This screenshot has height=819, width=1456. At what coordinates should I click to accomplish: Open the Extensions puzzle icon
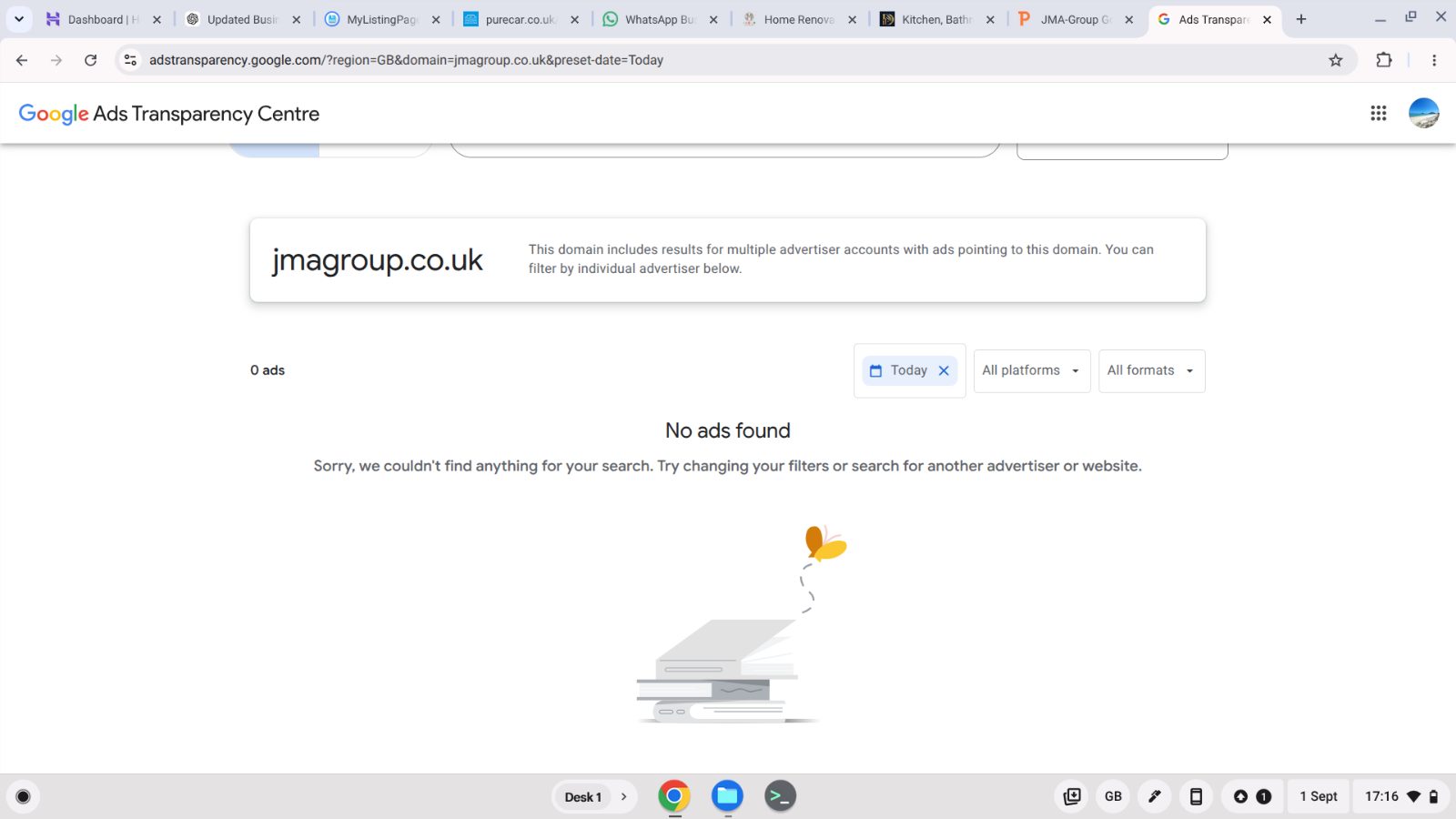[1384, 60]
